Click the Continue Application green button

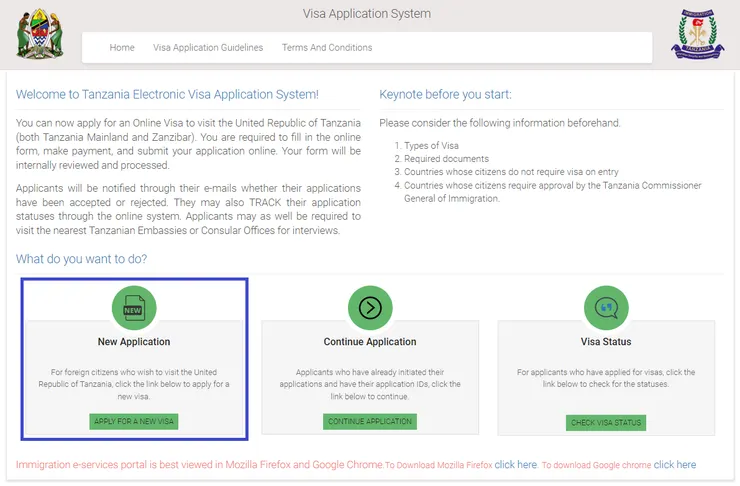[370, 421]
